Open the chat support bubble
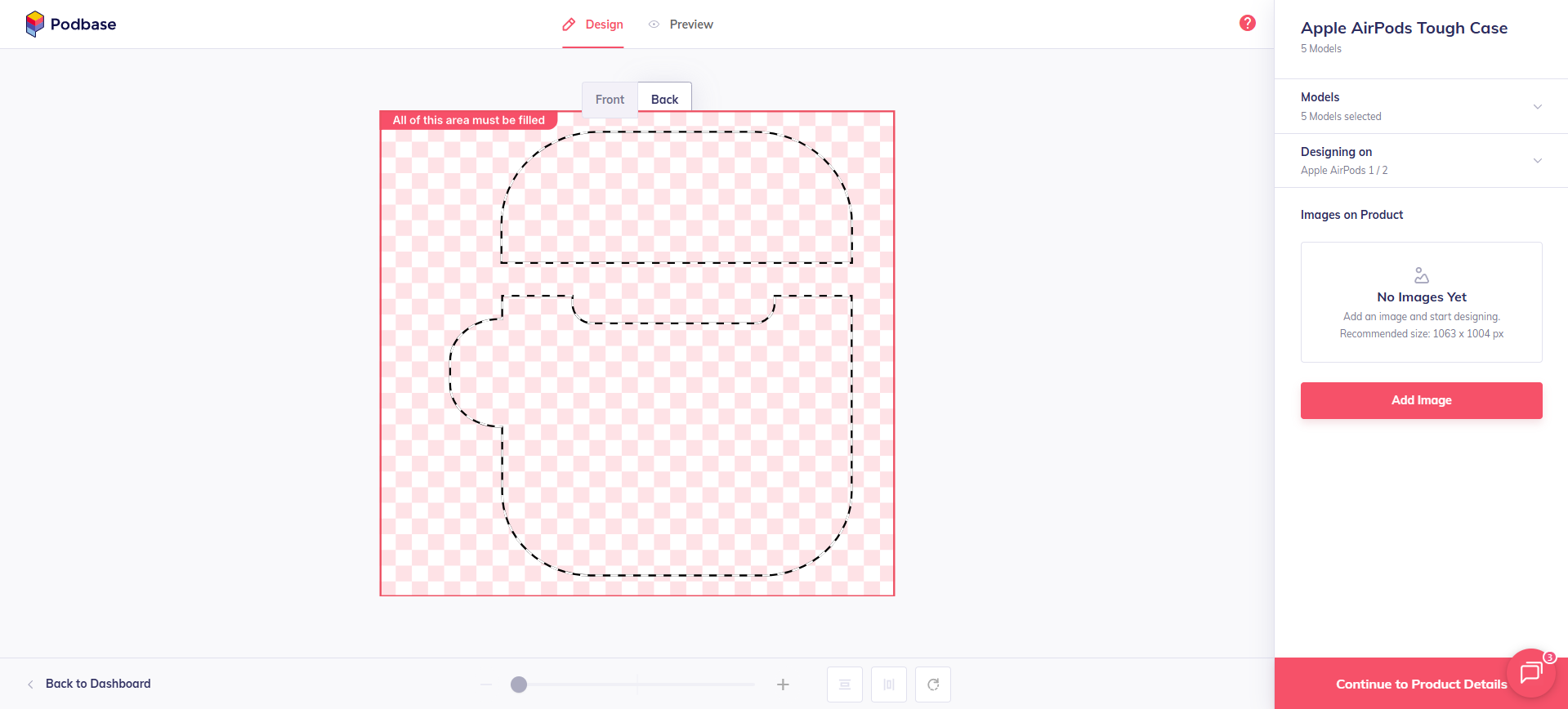The height and width of the screenshot is (709, 1568). point(1530,673)
